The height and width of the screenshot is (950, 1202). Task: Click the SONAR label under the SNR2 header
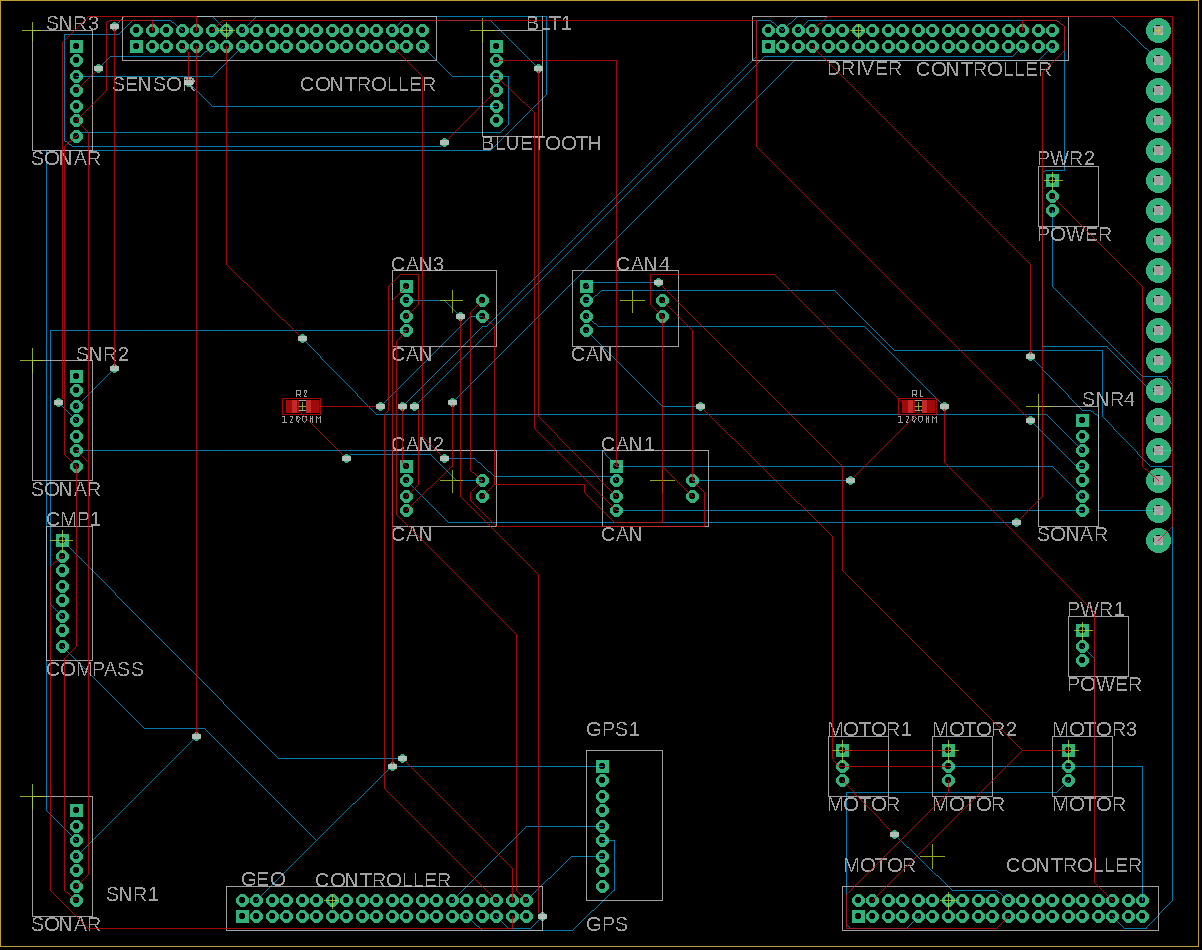click(x=66, y=489)
